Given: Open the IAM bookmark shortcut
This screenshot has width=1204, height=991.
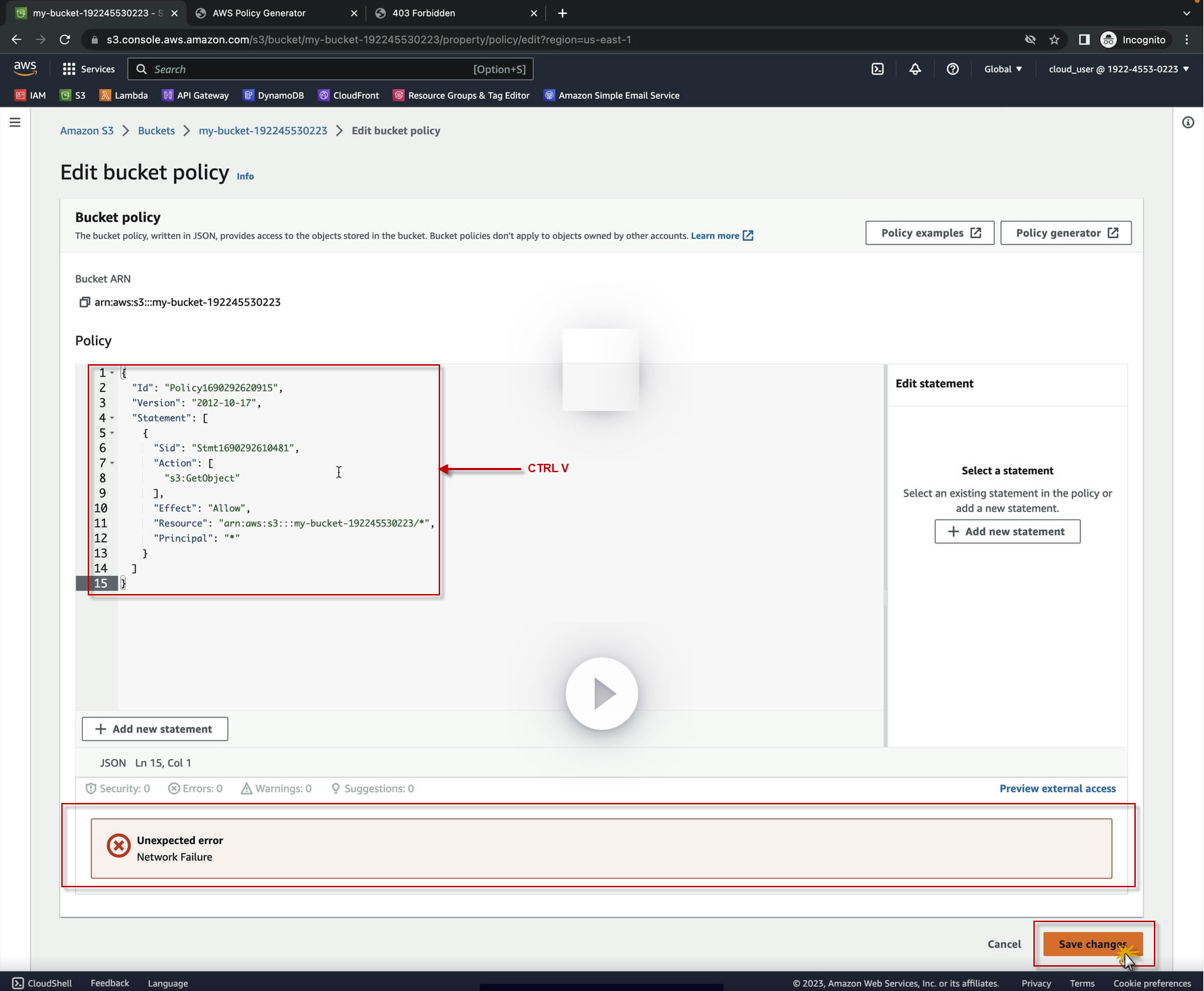Looking at the screenshot, I should point(31,95).
